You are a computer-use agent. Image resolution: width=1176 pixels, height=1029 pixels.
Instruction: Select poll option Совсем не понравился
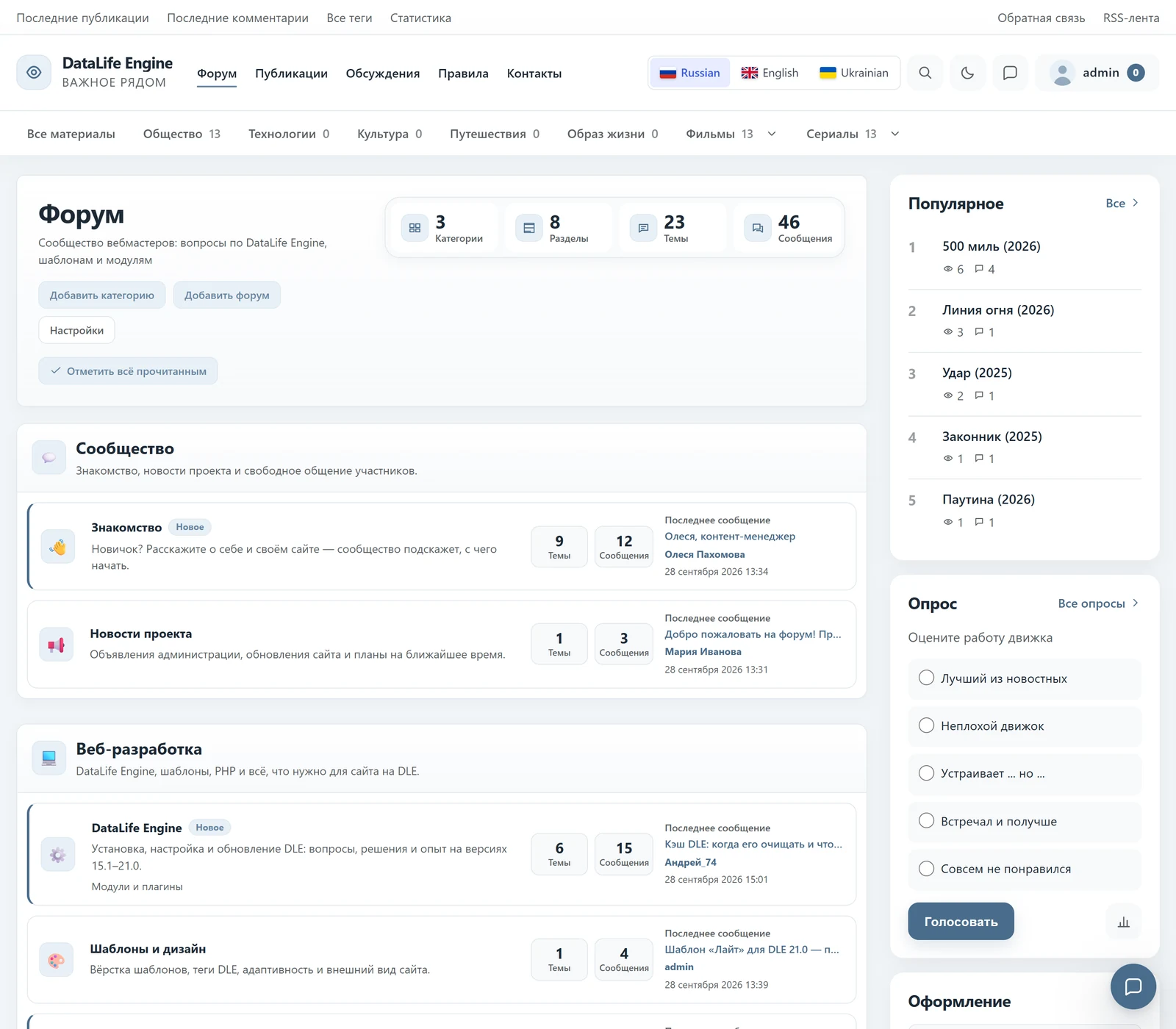[x=1025, y=869]
